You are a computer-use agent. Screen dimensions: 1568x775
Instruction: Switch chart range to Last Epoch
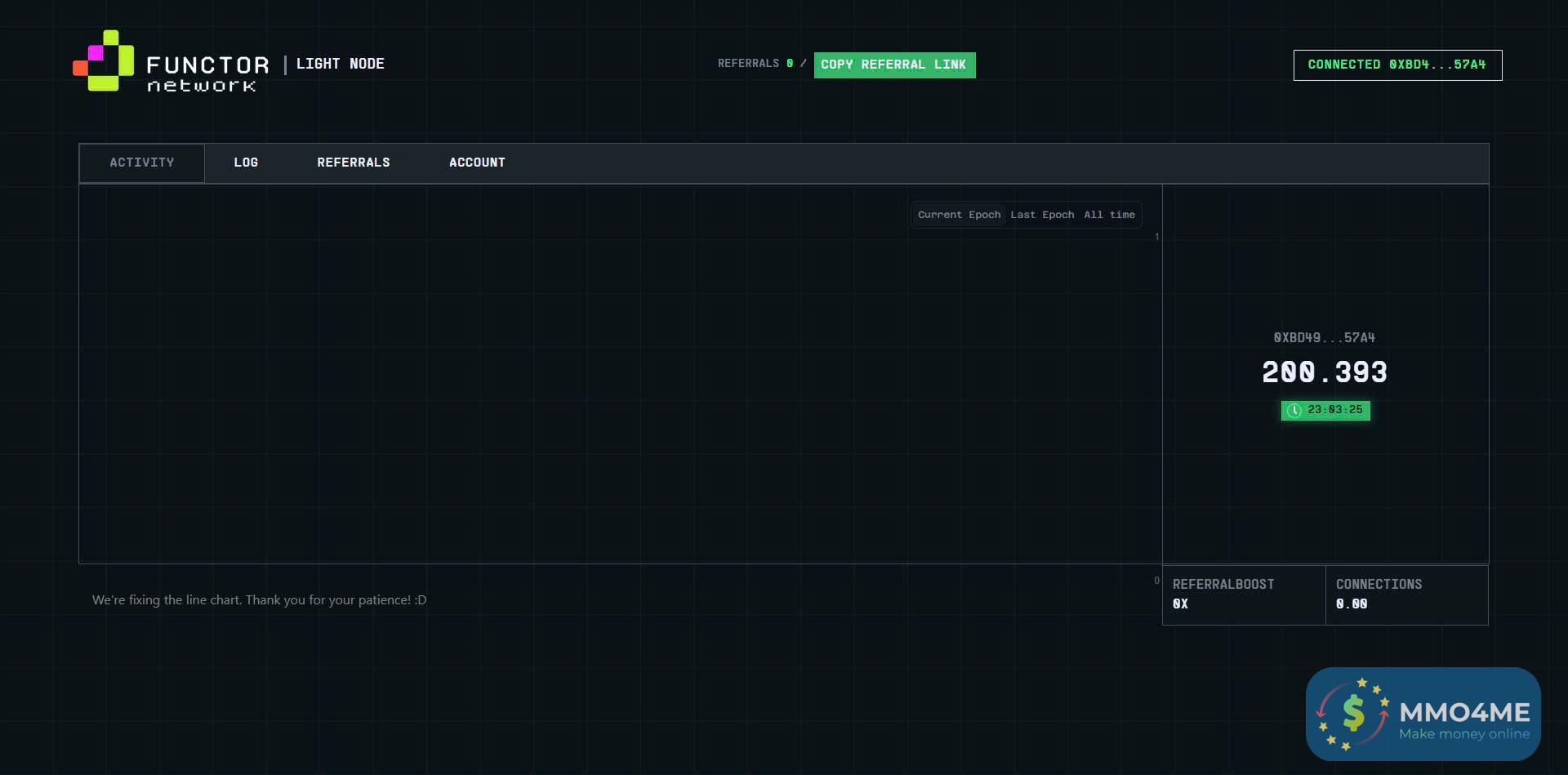tap(1042, 215)
